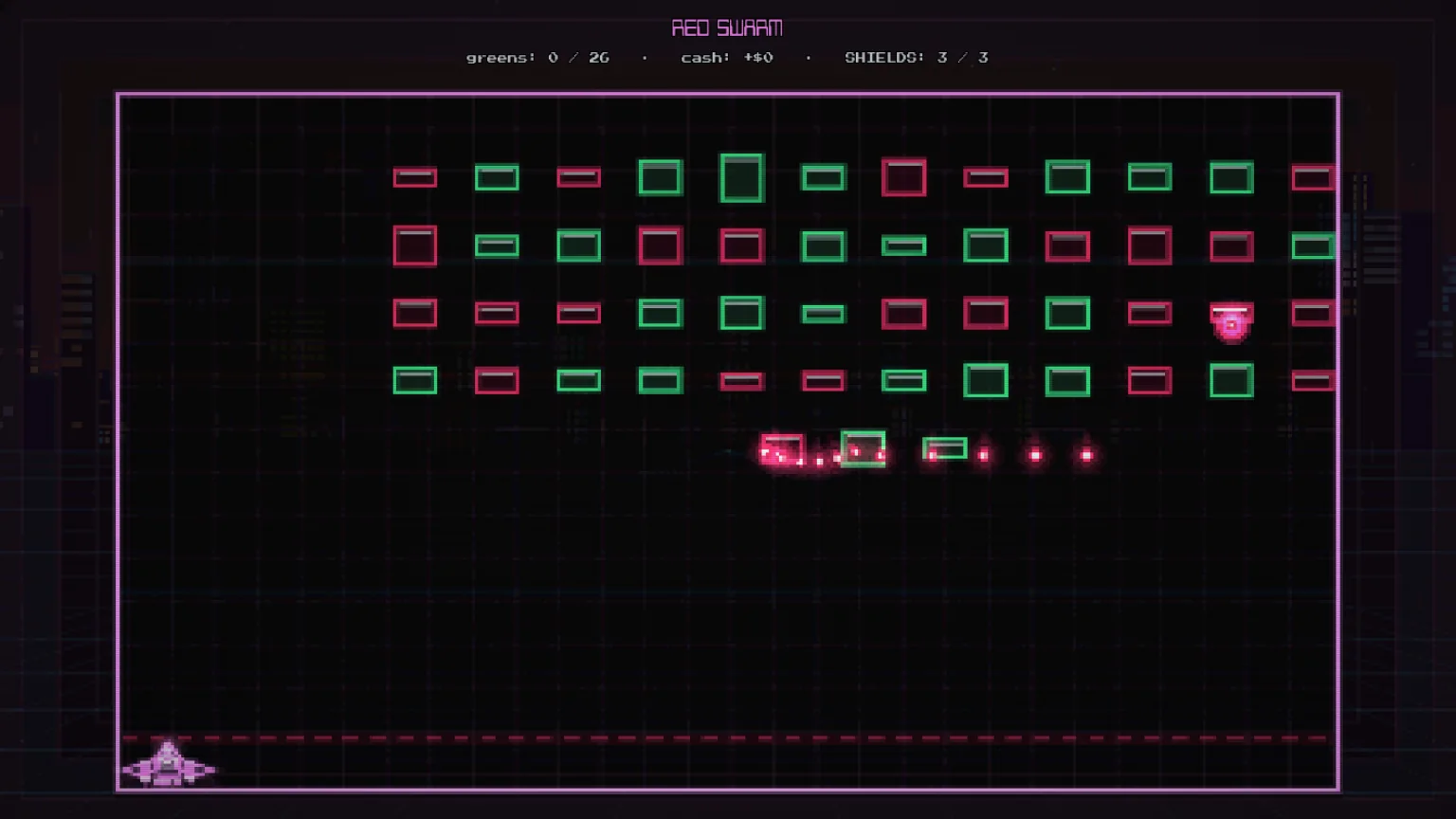Click the 'greens: 0 / 26' counter
1456x819 pixels.
coord(537,58)
